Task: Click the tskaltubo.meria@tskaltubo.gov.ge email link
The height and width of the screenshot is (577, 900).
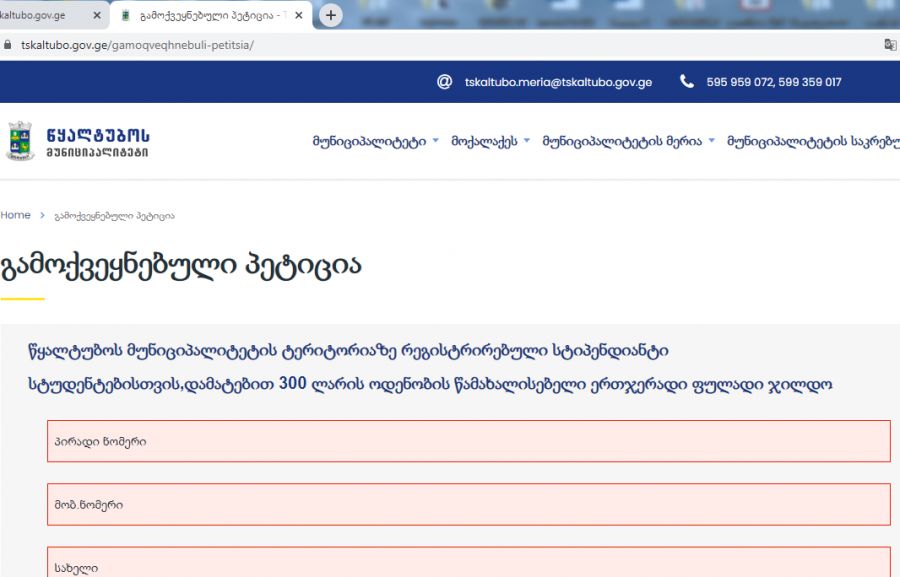Action: point(558,82)
